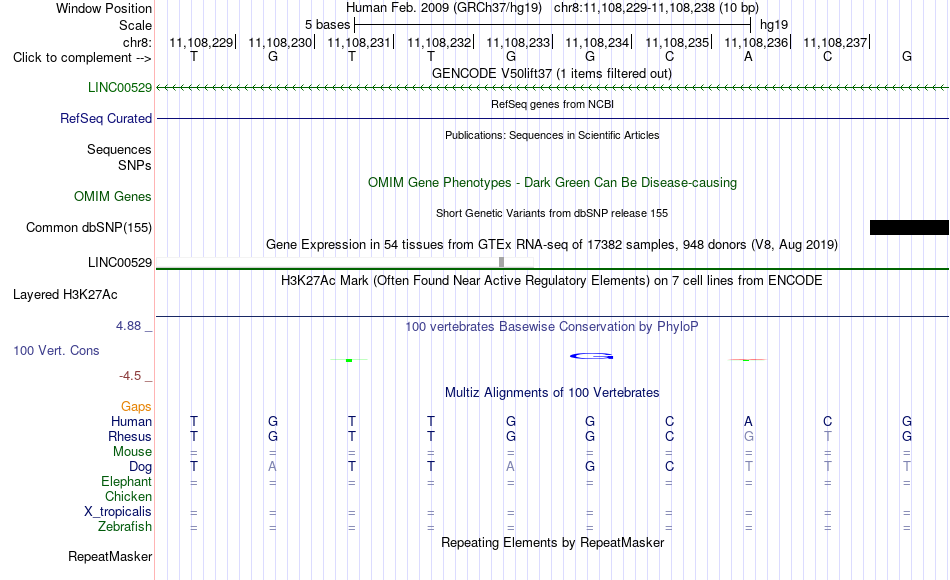The height and width of the screenshot is (580, 950).
Task: Click the 100 Vert. Cons label
Action: pos(56,350)
